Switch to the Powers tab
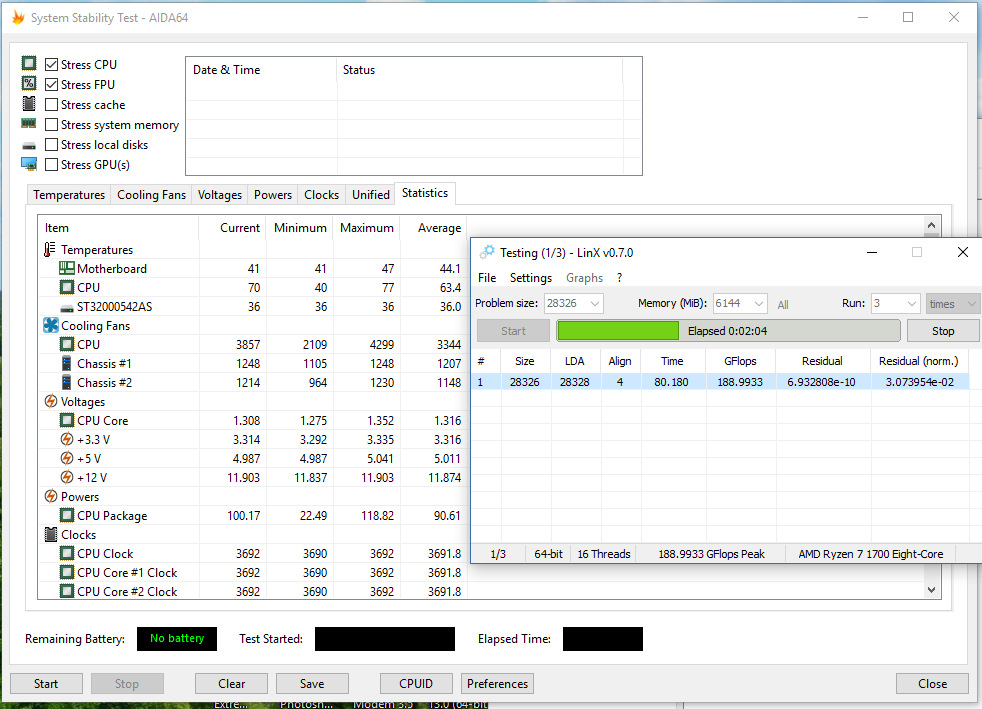 click(x=273, y=195)
